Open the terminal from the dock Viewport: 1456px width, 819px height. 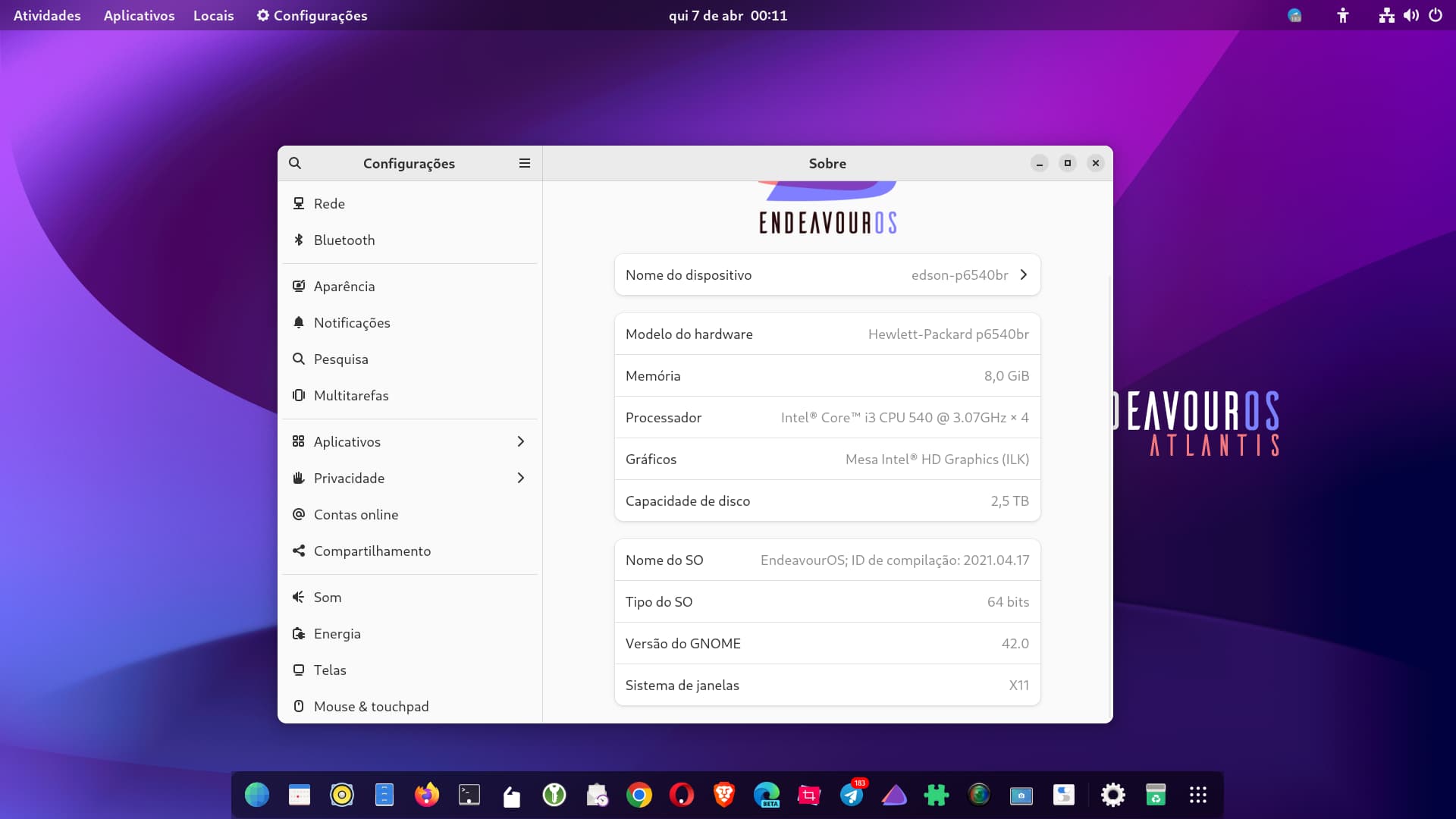tap(469, 795)
